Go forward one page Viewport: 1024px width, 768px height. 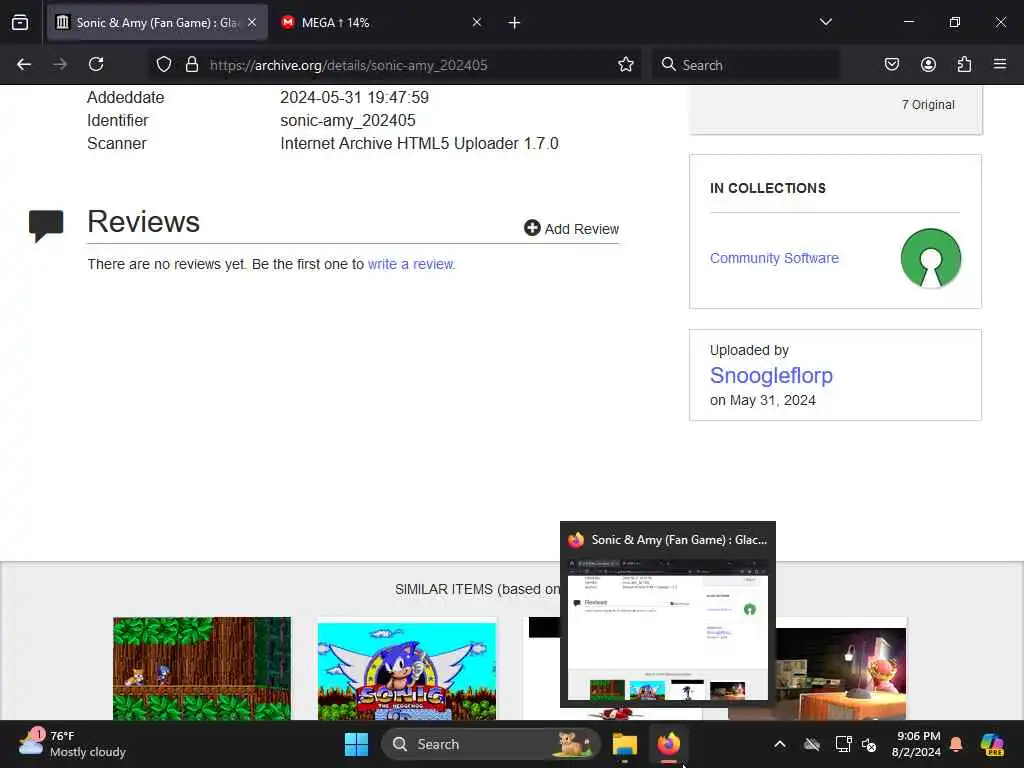point(60,64)
